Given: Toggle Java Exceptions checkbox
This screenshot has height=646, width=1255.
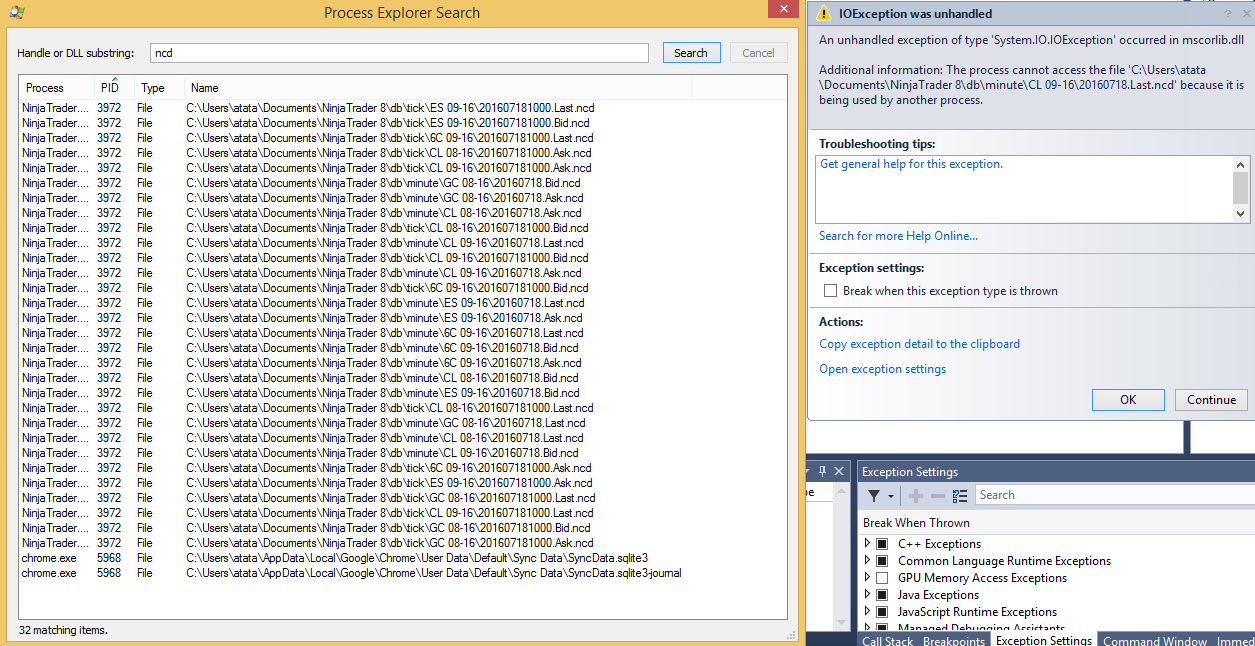Looking at the screenshot, I should tap(882, 595).
